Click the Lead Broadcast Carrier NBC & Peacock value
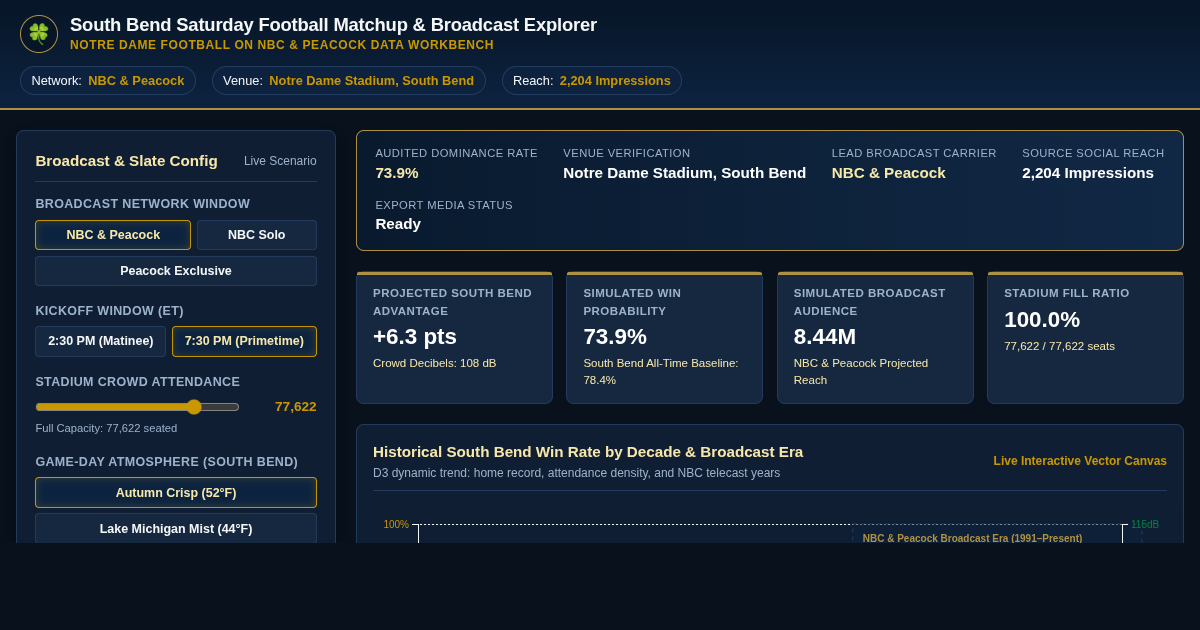Image resolution: width=1200 pixels, height=630 pixels. tap(888, 173)
